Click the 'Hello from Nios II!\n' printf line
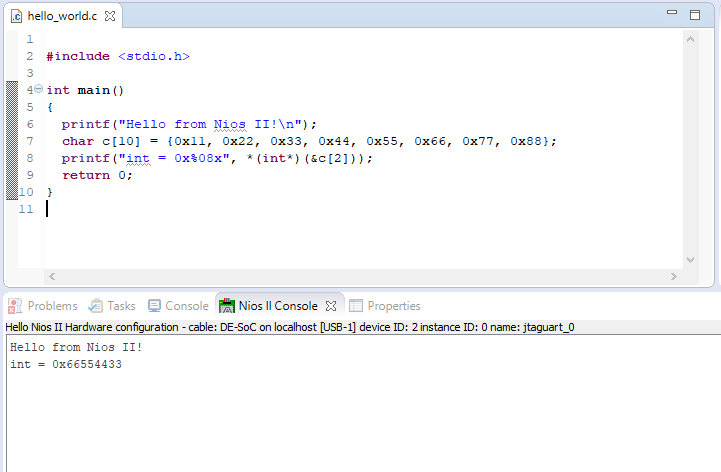 (189, 124)
